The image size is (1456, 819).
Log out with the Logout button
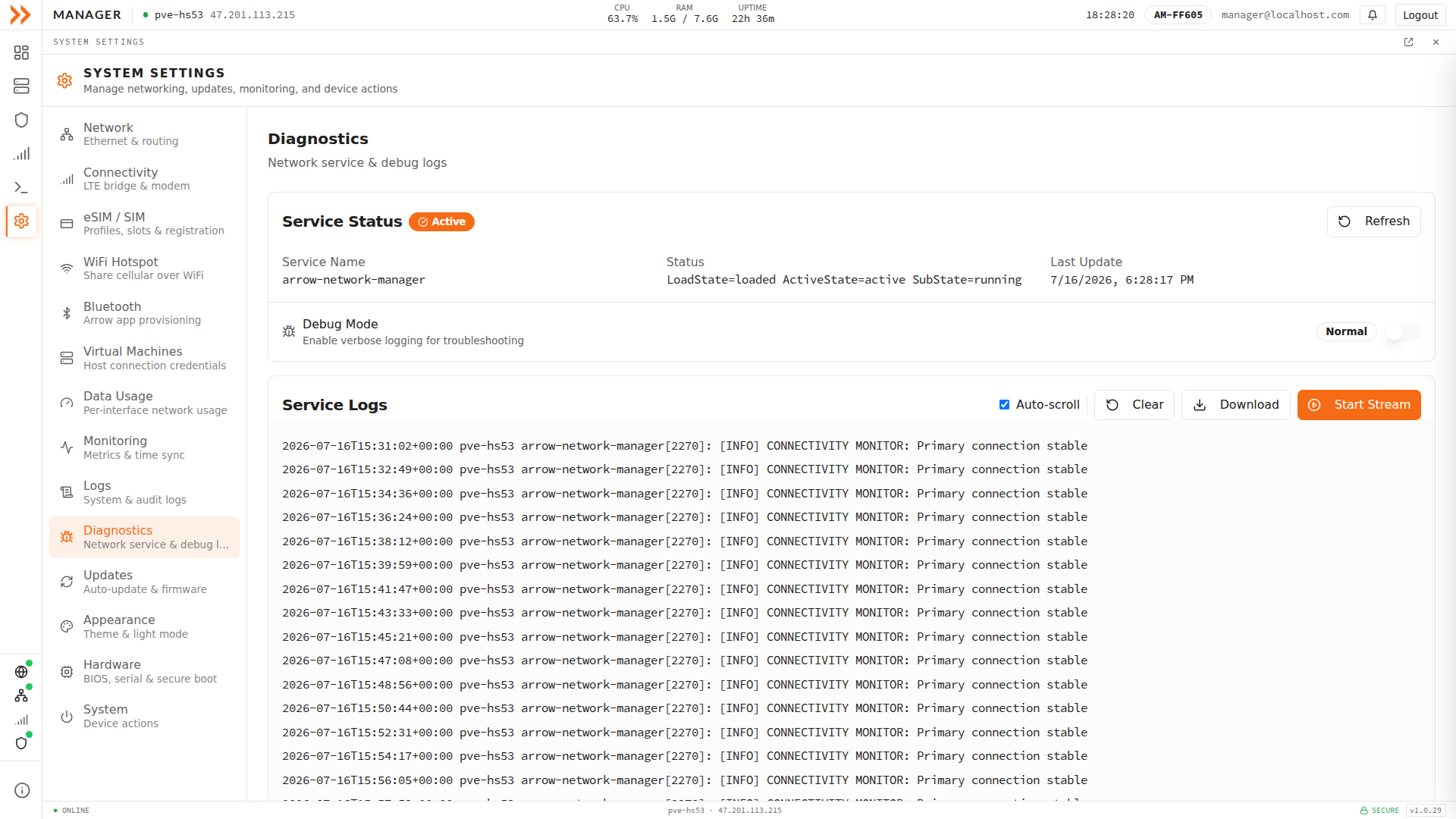1420,15
